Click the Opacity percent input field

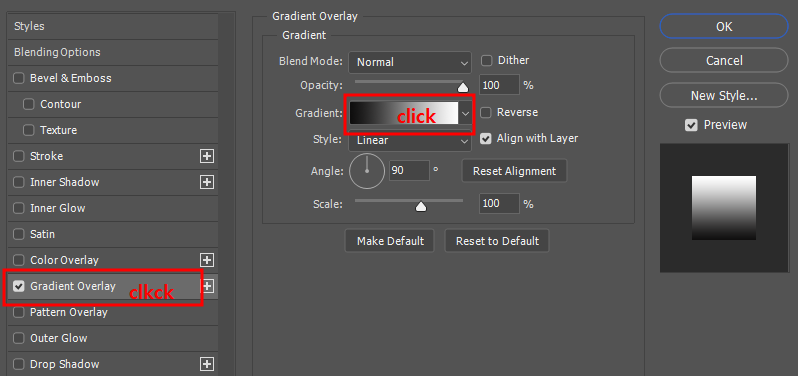pos(499,85)
